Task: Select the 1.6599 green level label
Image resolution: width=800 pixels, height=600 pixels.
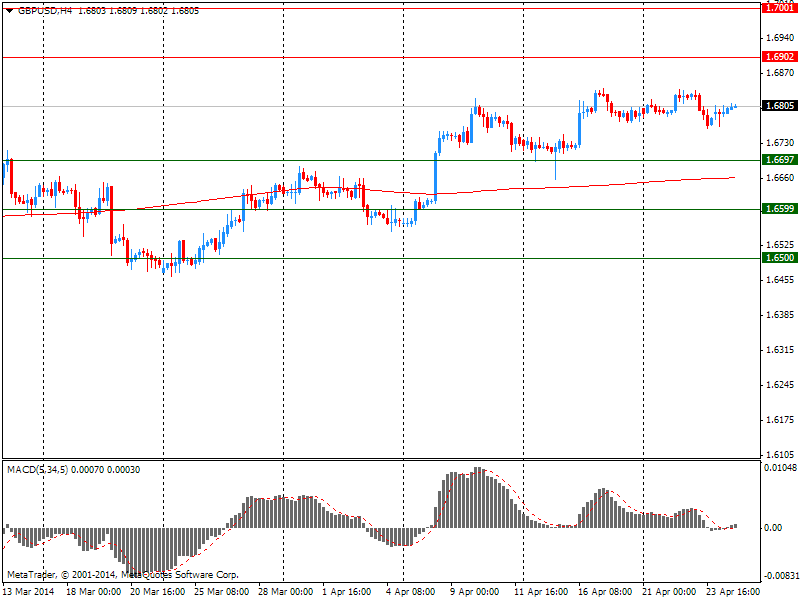Action: point(780,209)
